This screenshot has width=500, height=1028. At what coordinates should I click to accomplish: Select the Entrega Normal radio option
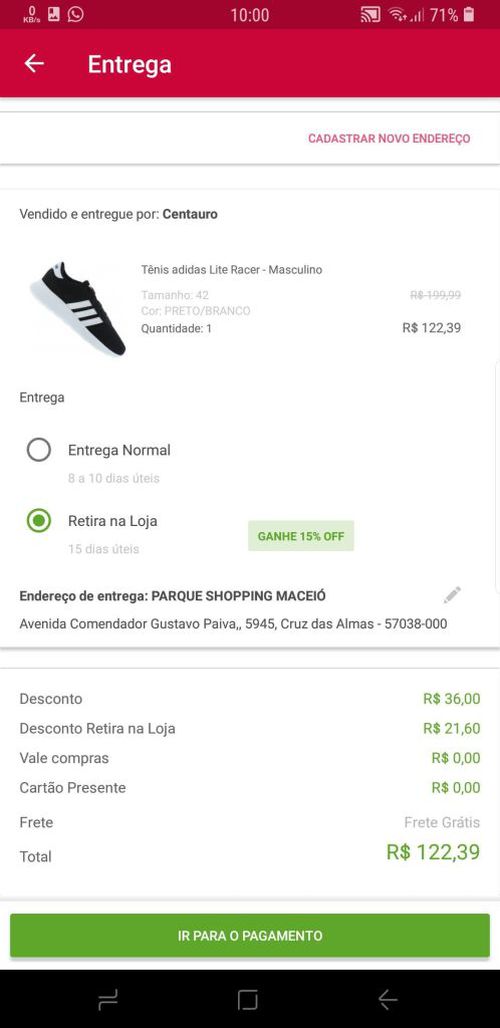[x=39, y=450]
